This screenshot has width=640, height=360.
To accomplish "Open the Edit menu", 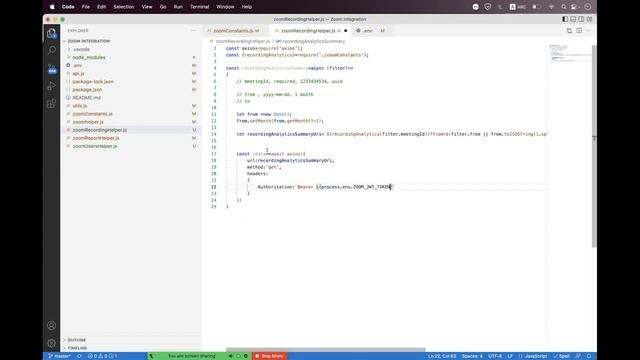I will click(x=101, y=7).
